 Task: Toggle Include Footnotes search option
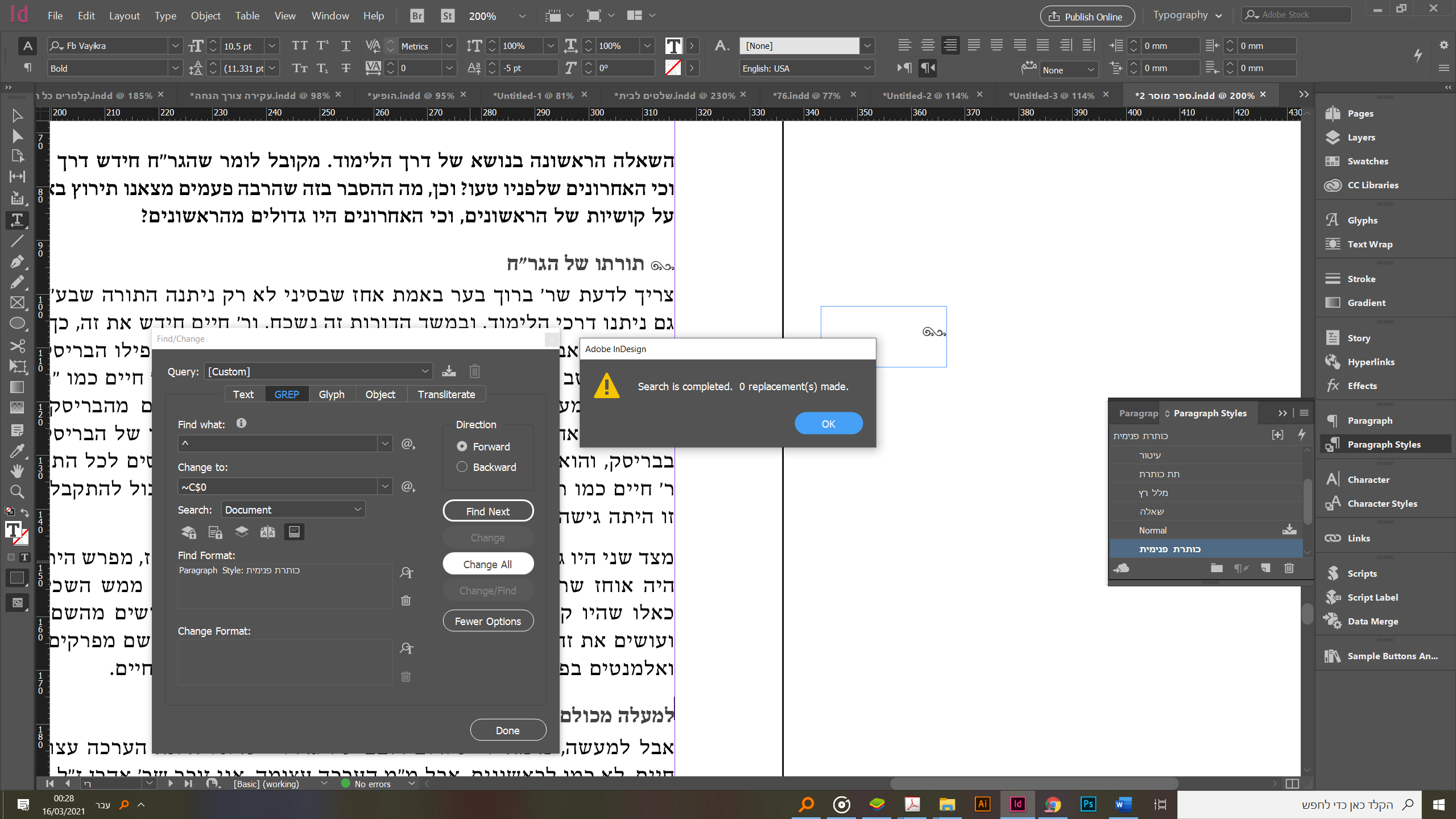[294, 532]
